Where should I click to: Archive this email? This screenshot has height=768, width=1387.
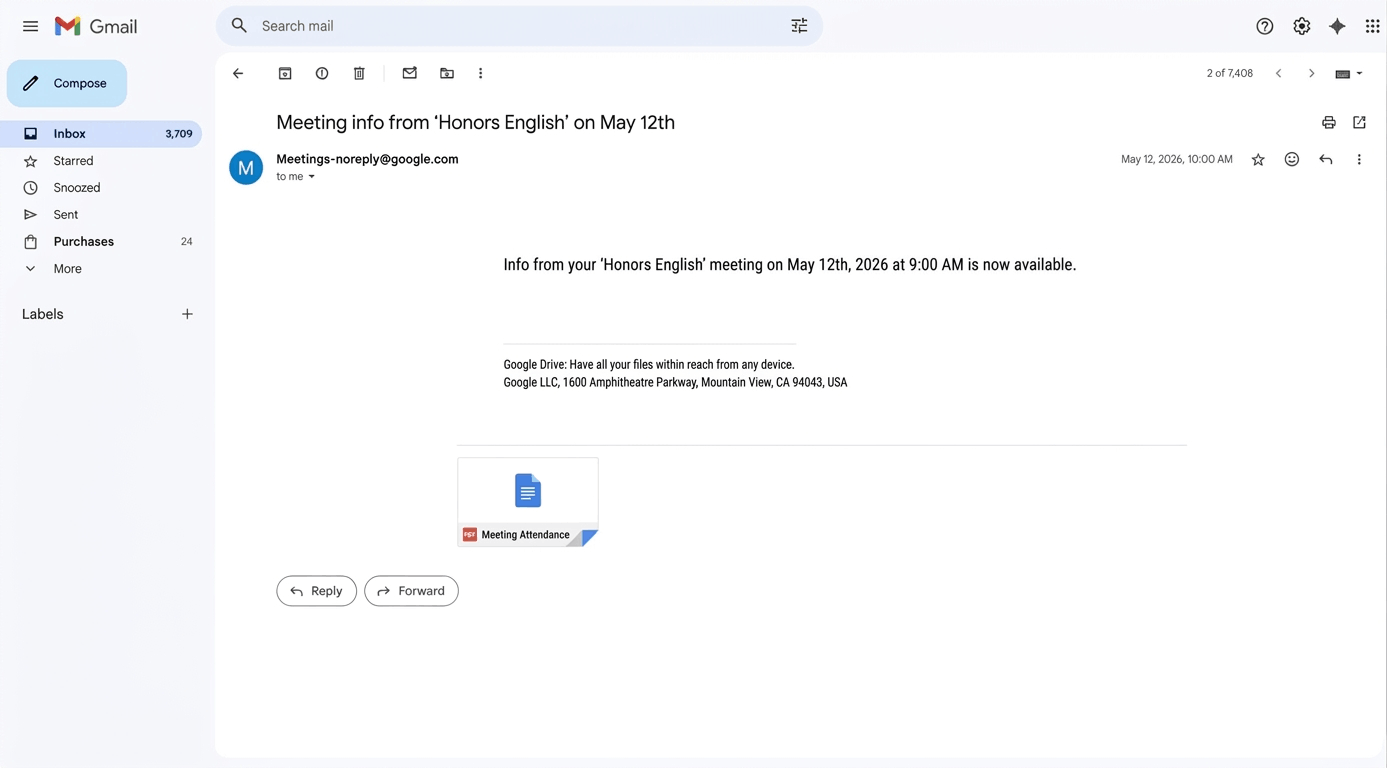pyautogui.click(x=285, y=73)
